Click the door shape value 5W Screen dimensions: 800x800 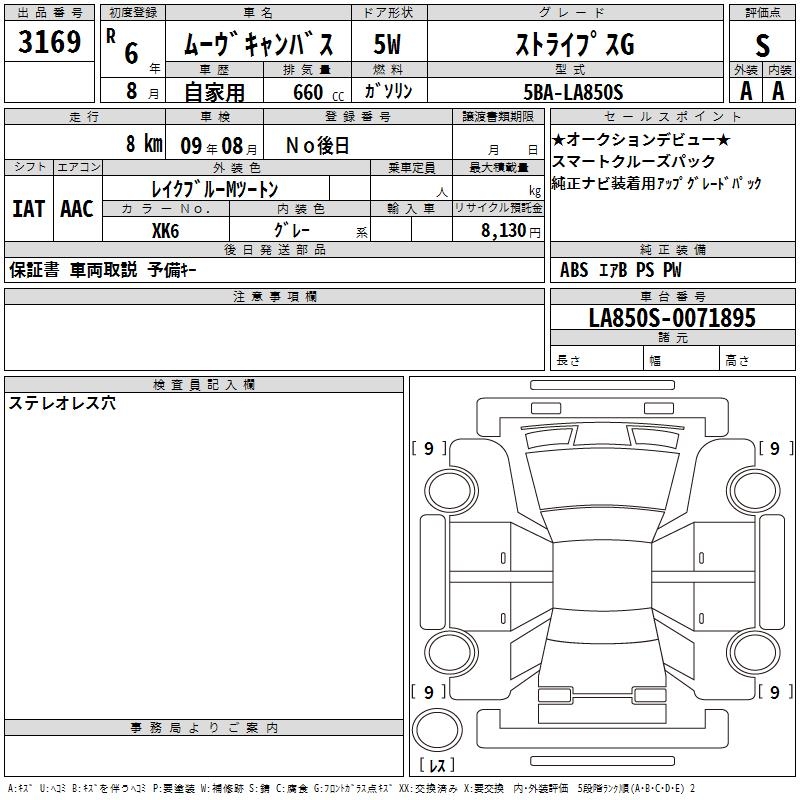387,44
